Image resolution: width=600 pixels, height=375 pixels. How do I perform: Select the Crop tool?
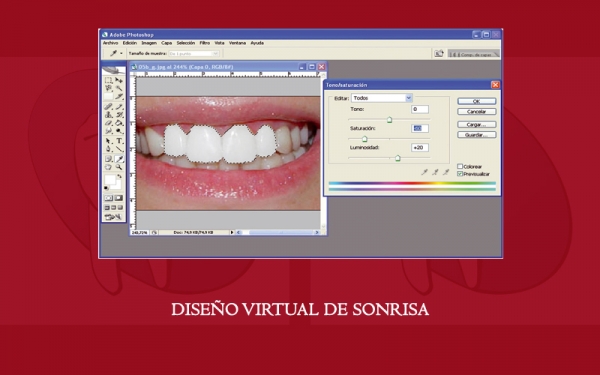coord(109,96)
